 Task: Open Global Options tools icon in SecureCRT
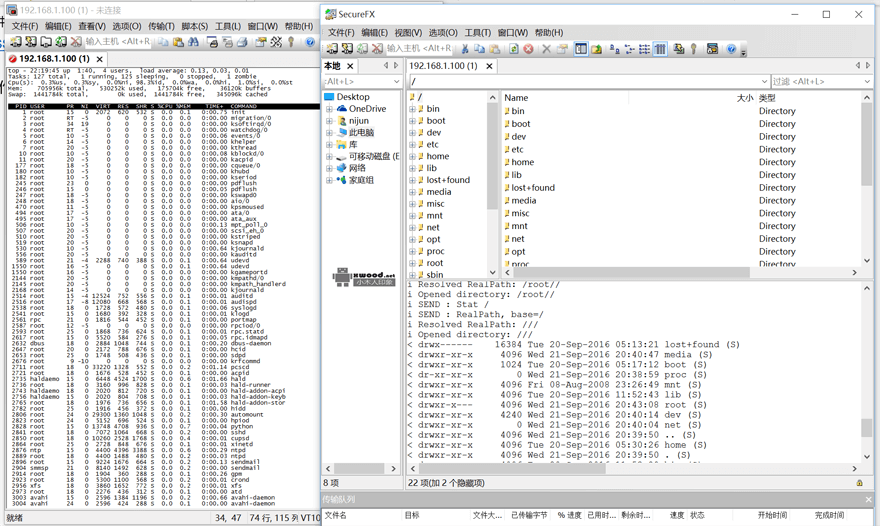click(276, 42)
